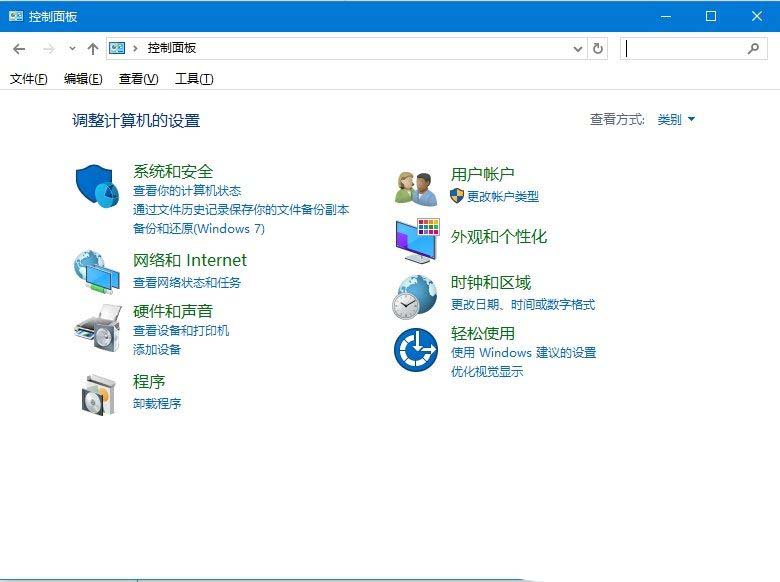Click 通过文件历史记录保存你的文件备份副本 link
The width and height of the screenshot is (780, 582).
tap(241, 209)
